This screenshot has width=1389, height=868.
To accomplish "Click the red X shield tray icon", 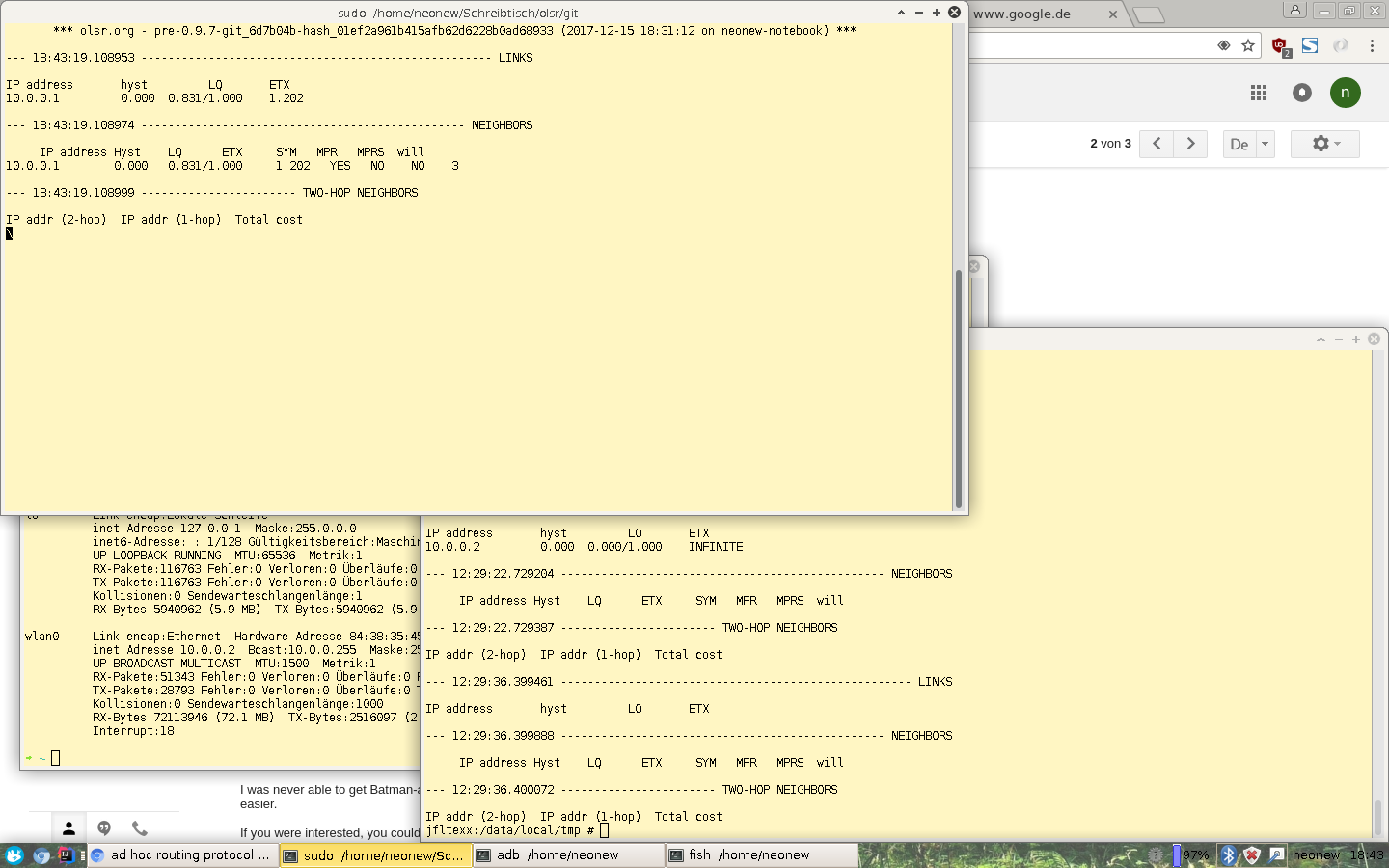I will tap(1252, 855).
